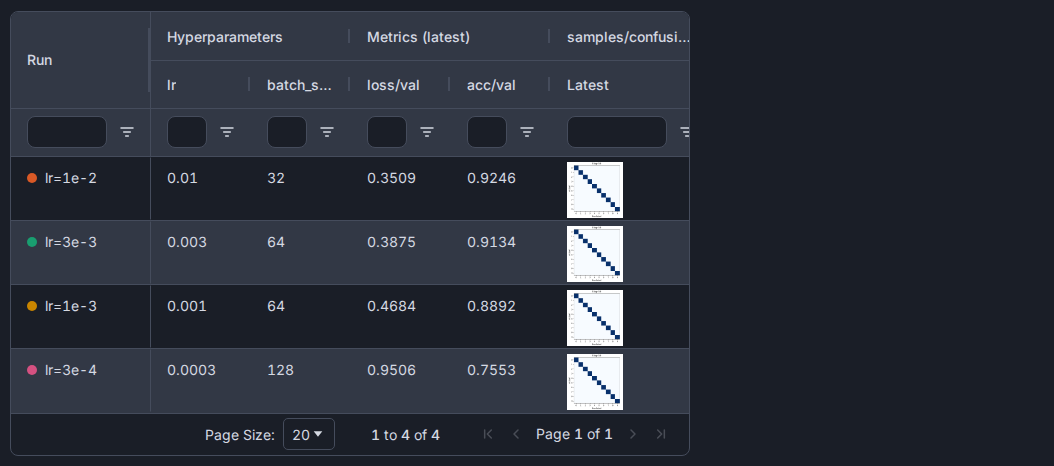The height and width of the screenshot is (466, 1054).
Task: Click the lr value 0.01
Action: (x=182, y=178)
